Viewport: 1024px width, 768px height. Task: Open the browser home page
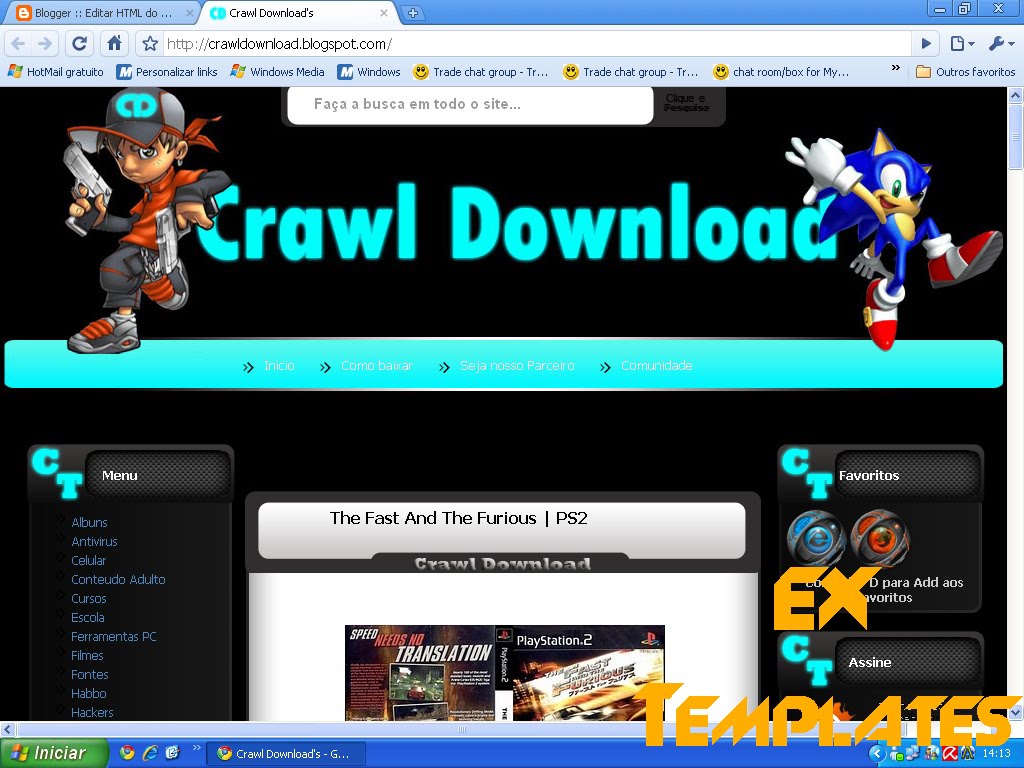click(x=114, y=44)
